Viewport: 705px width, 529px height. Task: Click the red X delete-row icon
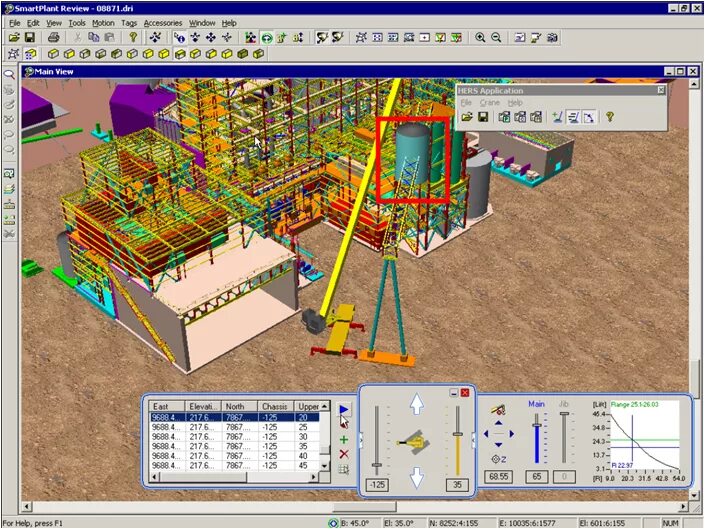(x=344, y=454)
